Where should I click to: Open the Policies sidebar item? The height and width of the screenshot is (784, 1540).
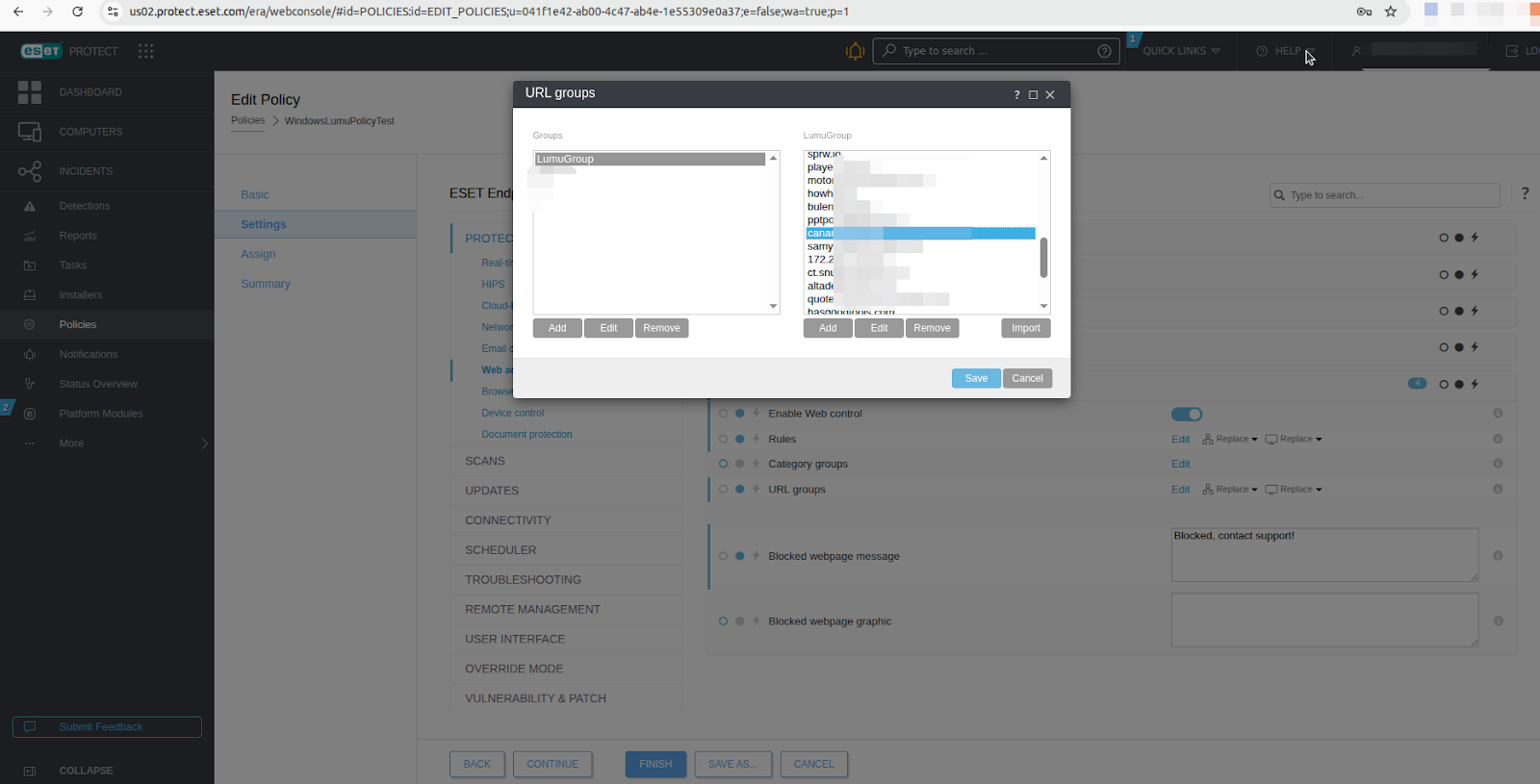click(78, 325)
